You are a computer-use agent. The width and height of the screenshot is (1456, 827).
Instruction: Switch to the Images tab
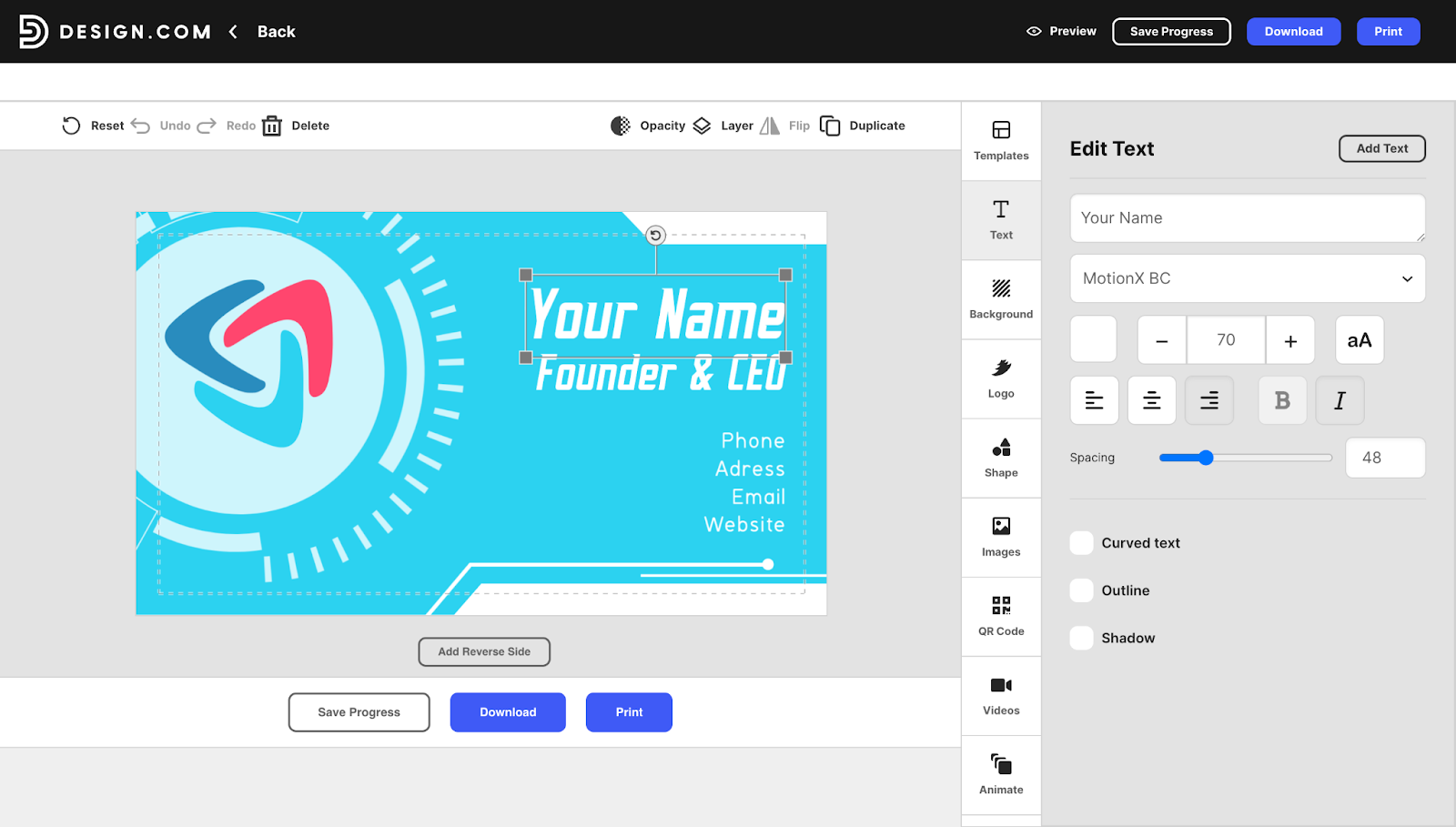pos(1000,537)
